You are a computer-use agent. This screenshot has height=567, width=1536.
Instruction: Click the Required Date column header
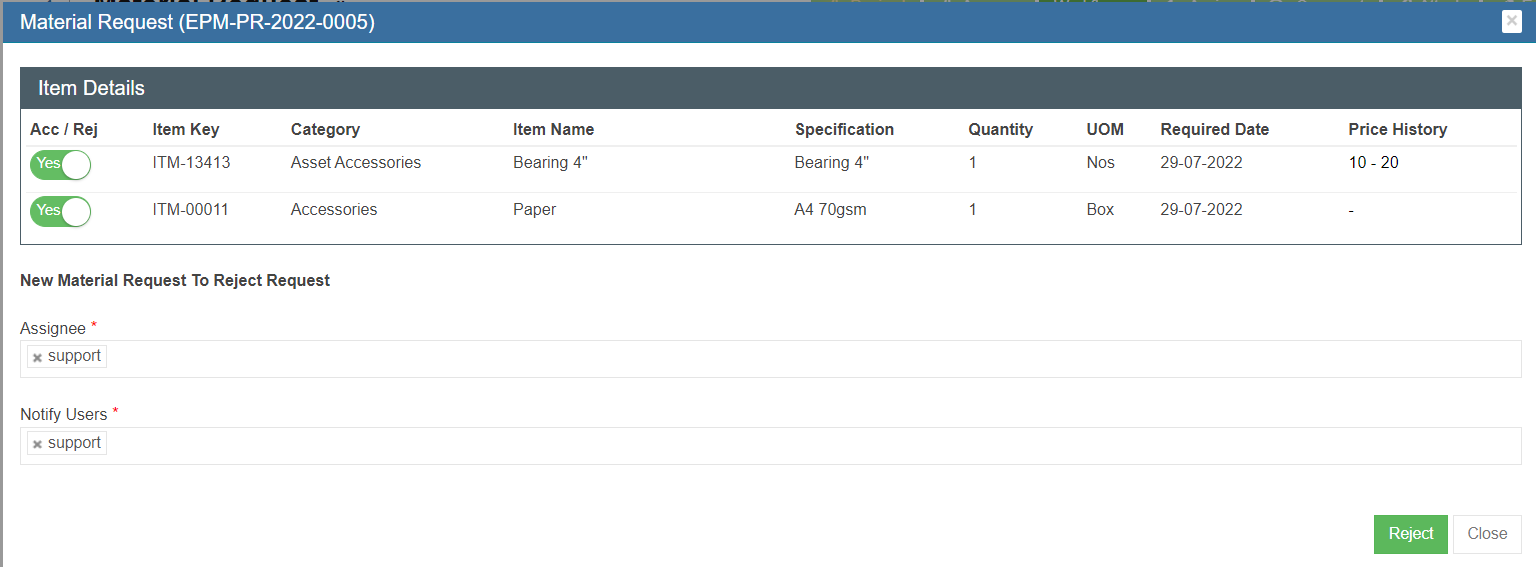[1214, 129]
